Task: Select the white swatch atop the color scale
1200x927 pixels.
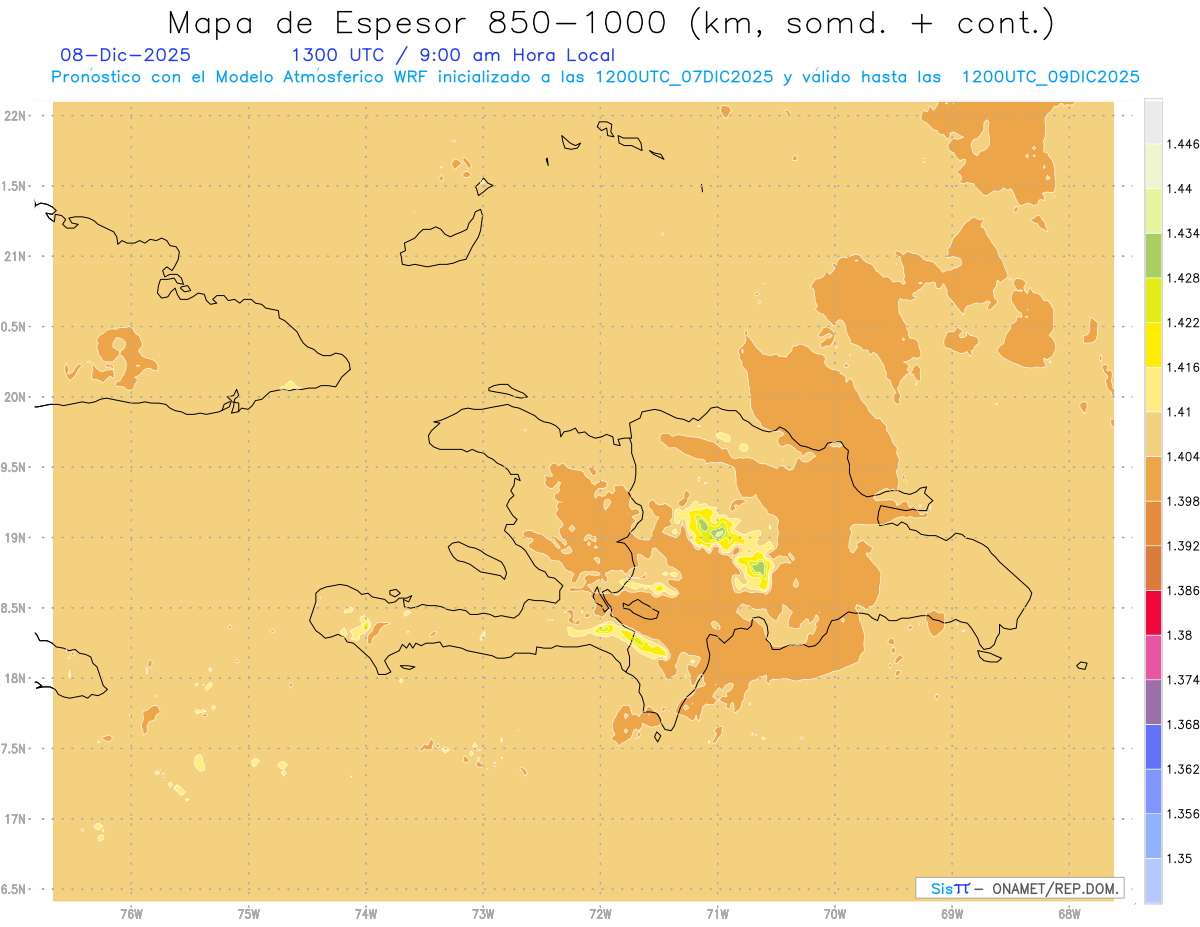Action: [1153, 121]
